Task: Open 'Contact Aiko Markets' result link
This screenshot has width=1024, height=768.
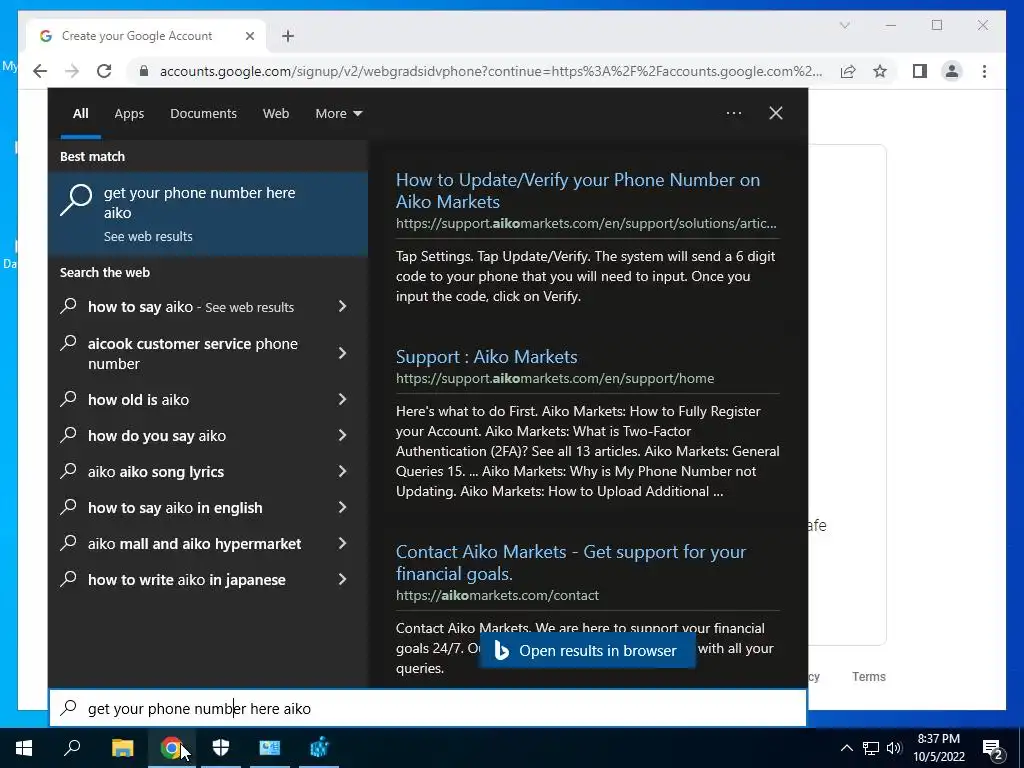Action: click(x=571, y=562)
